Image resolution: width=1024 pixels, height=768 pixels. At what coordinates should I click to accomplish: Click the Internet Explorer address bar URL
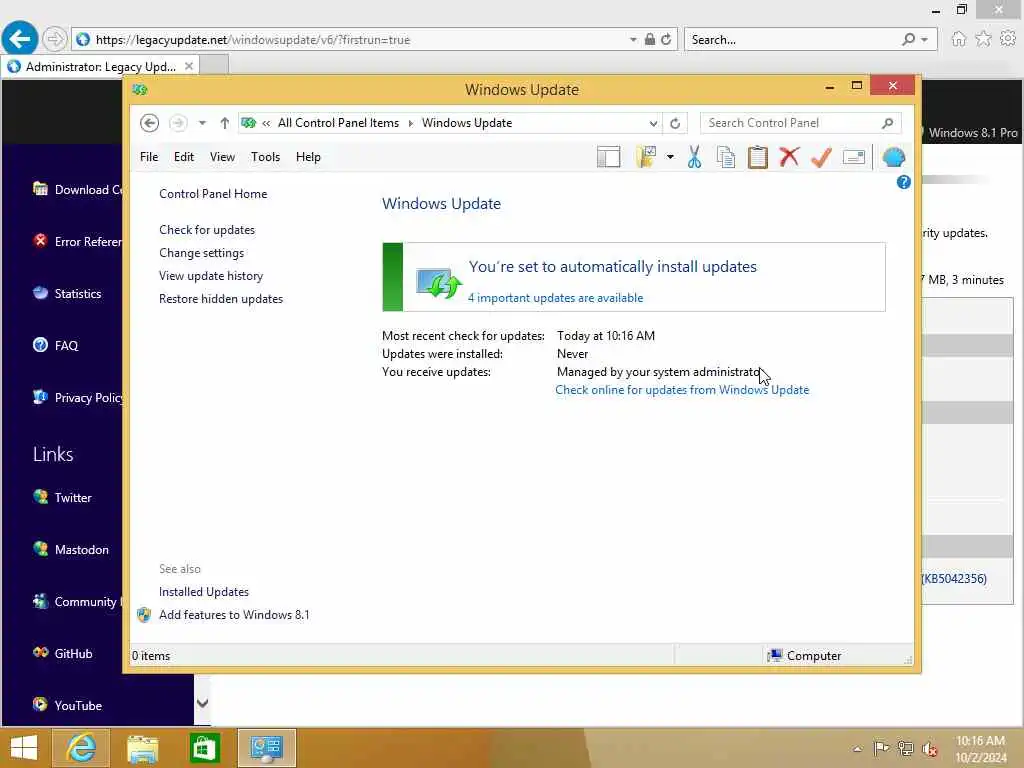pos(253,40)
